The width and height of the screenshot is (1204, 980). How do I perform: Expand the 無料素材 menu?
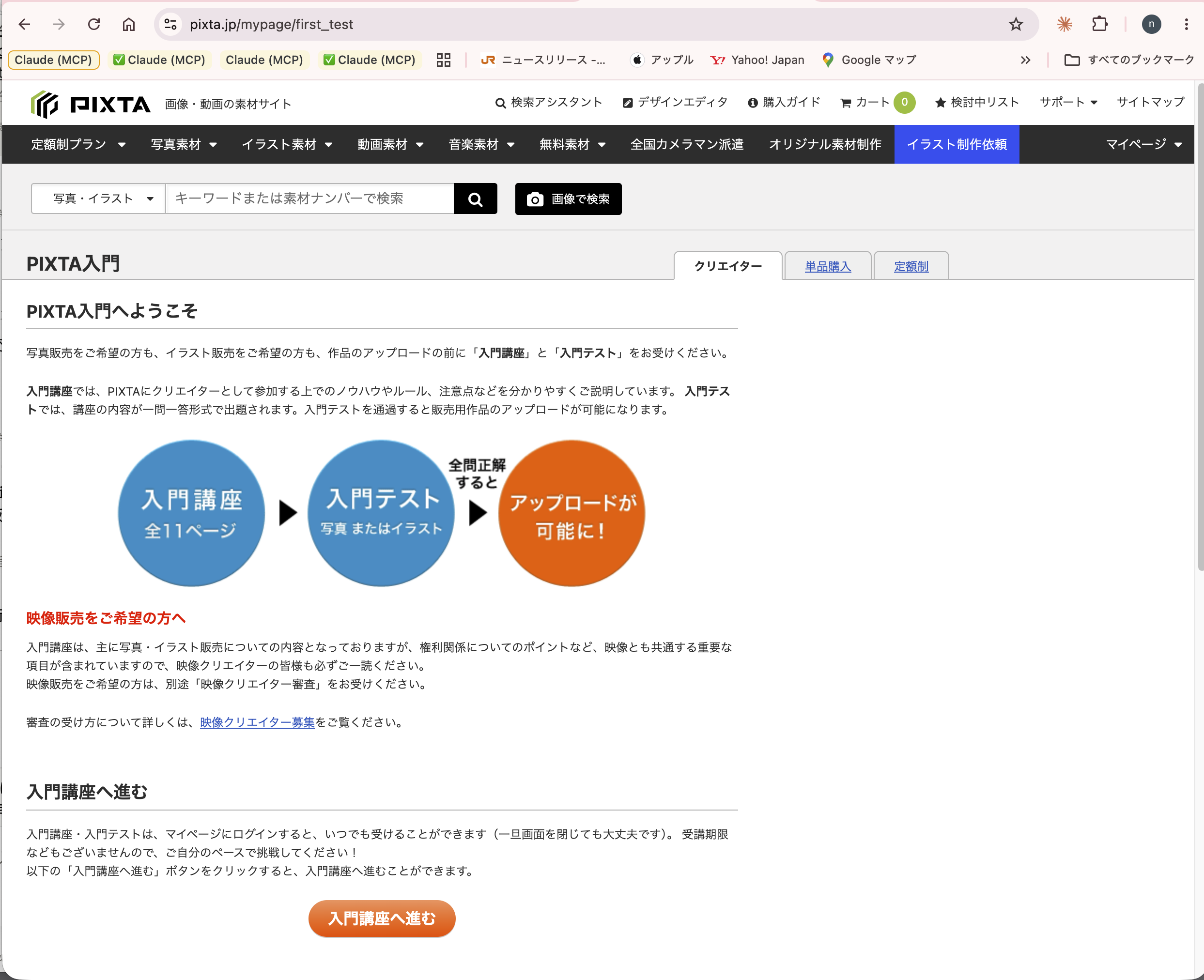572,144
